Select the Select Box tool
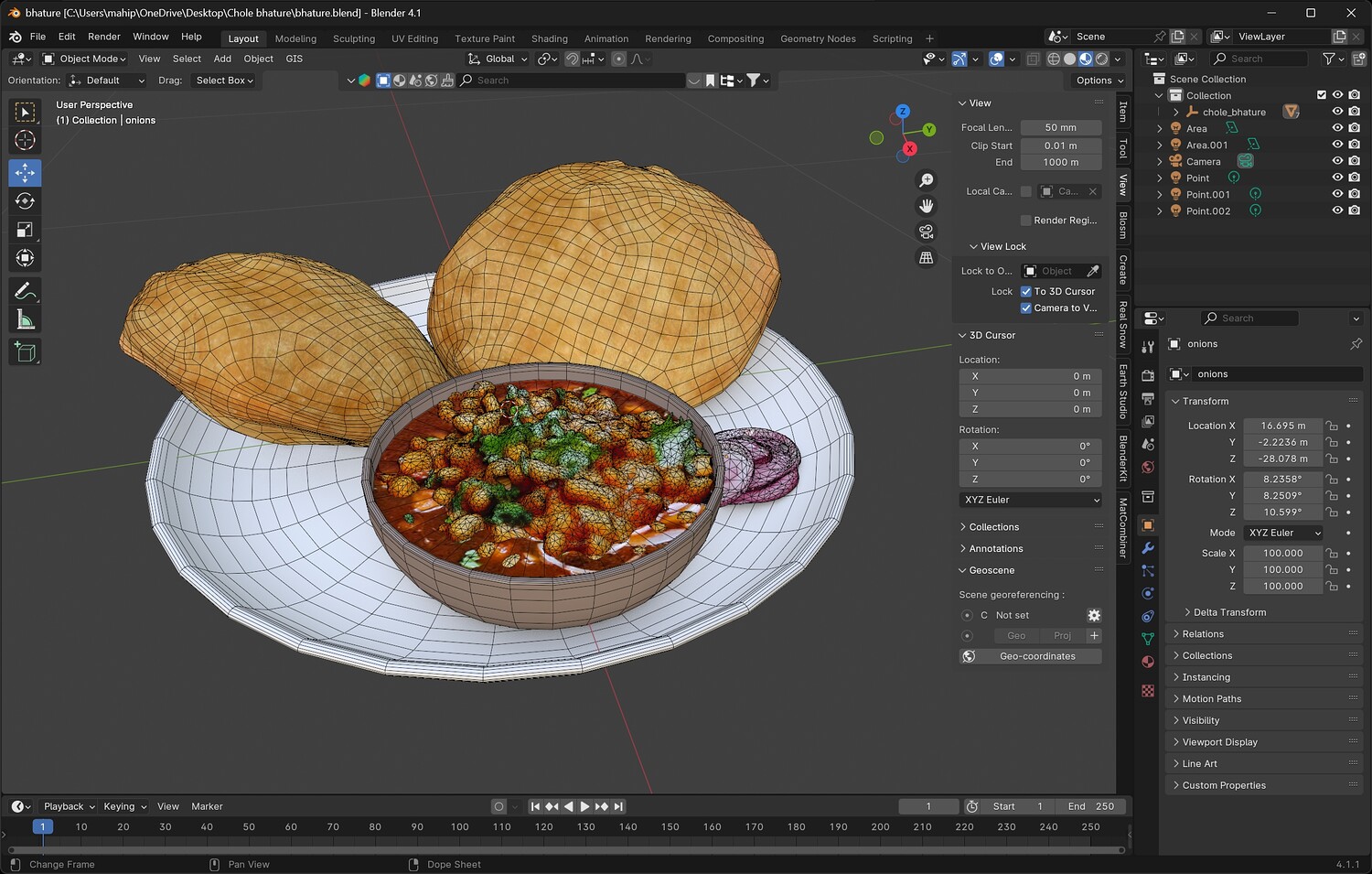This screenshot has height=874, width=1372. (26, 112)
